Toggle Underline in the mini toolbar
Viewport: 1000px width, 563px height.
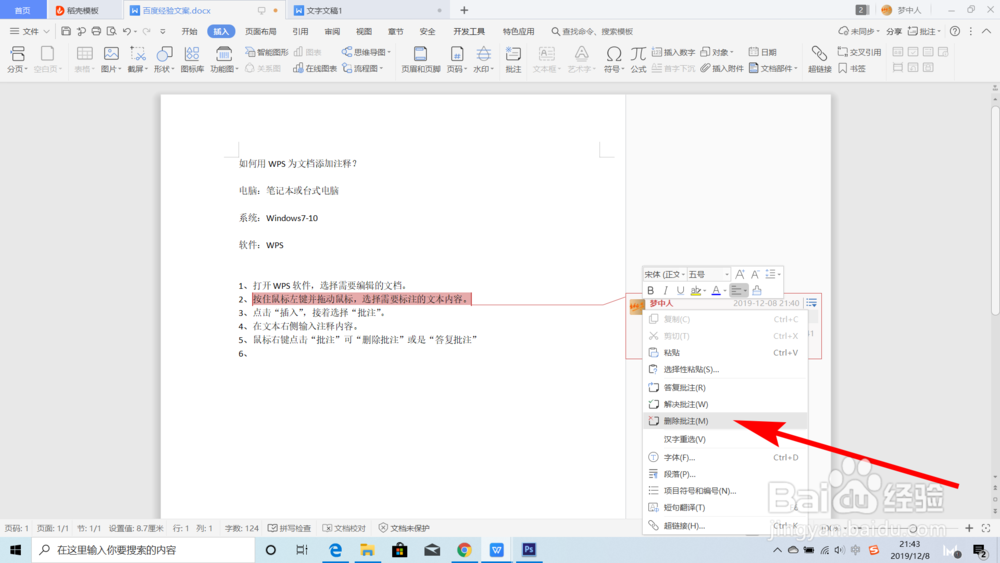tap(680, 290)
